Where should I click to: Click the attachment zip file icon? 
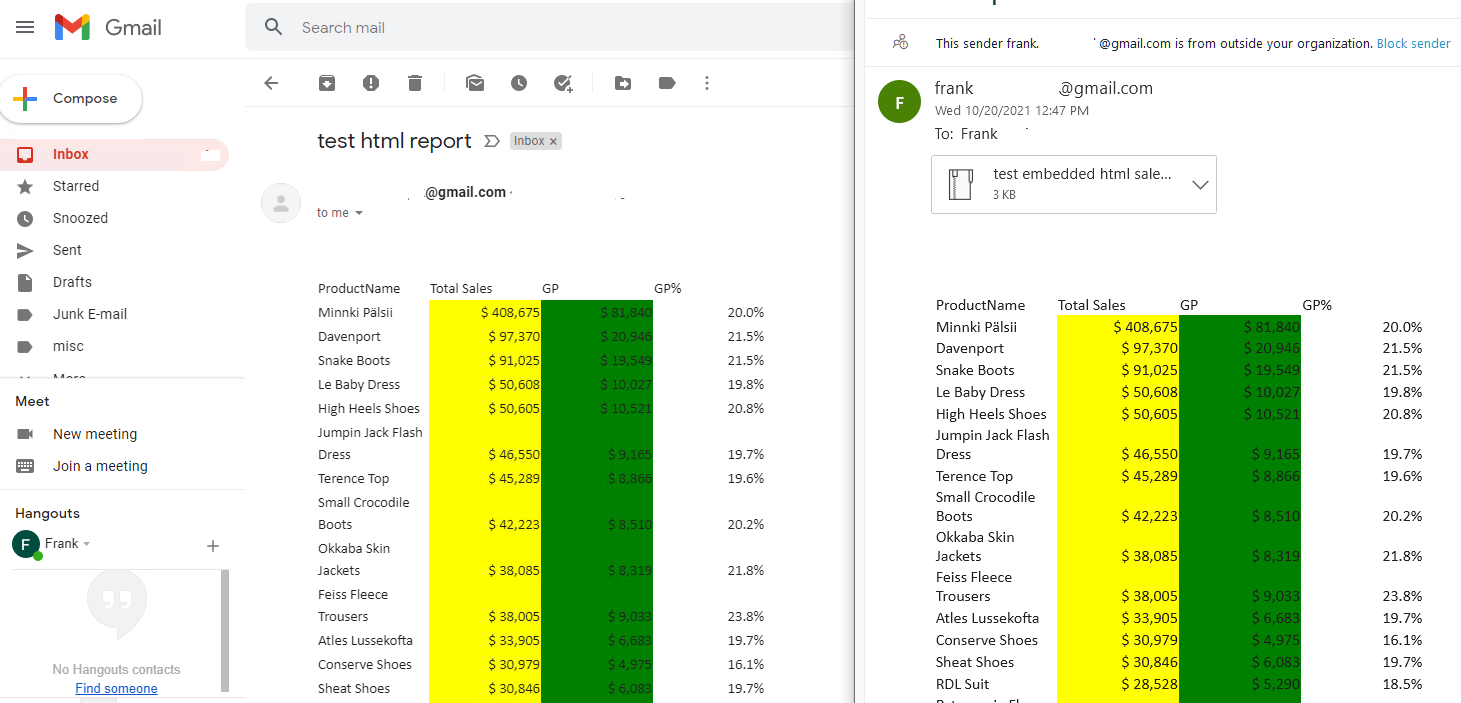960,185
